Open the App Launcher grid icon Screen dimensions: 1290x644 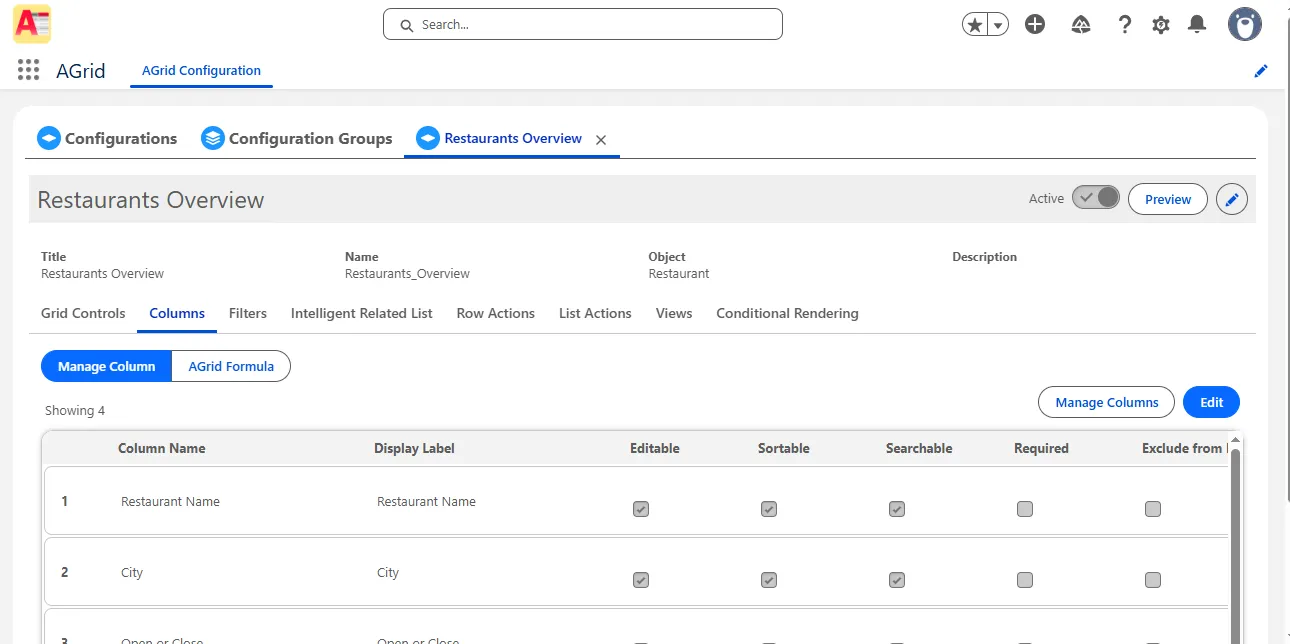coord(28,71)
